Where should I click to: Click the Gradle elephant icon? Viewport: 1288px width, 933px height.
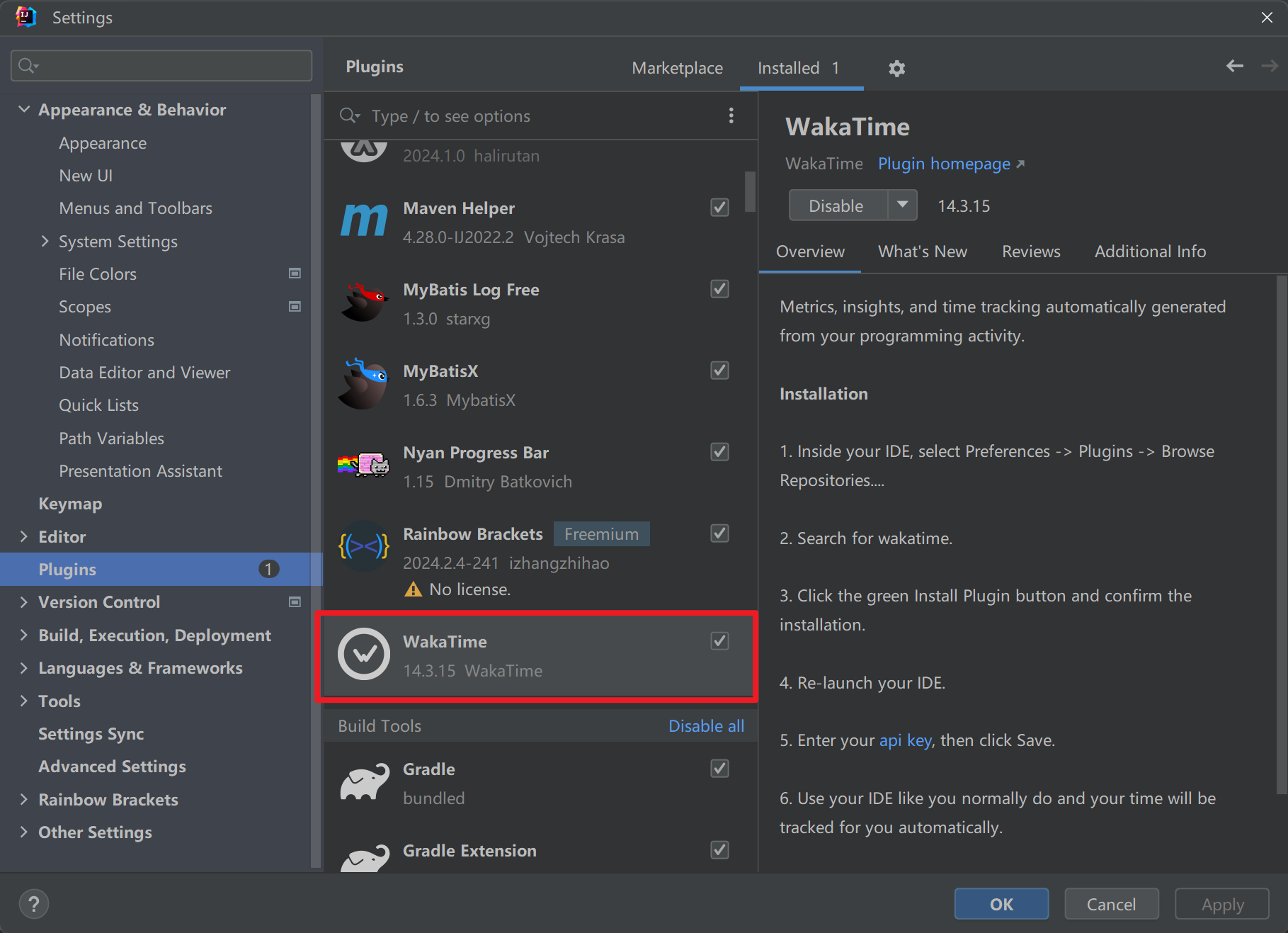(364, 782)
